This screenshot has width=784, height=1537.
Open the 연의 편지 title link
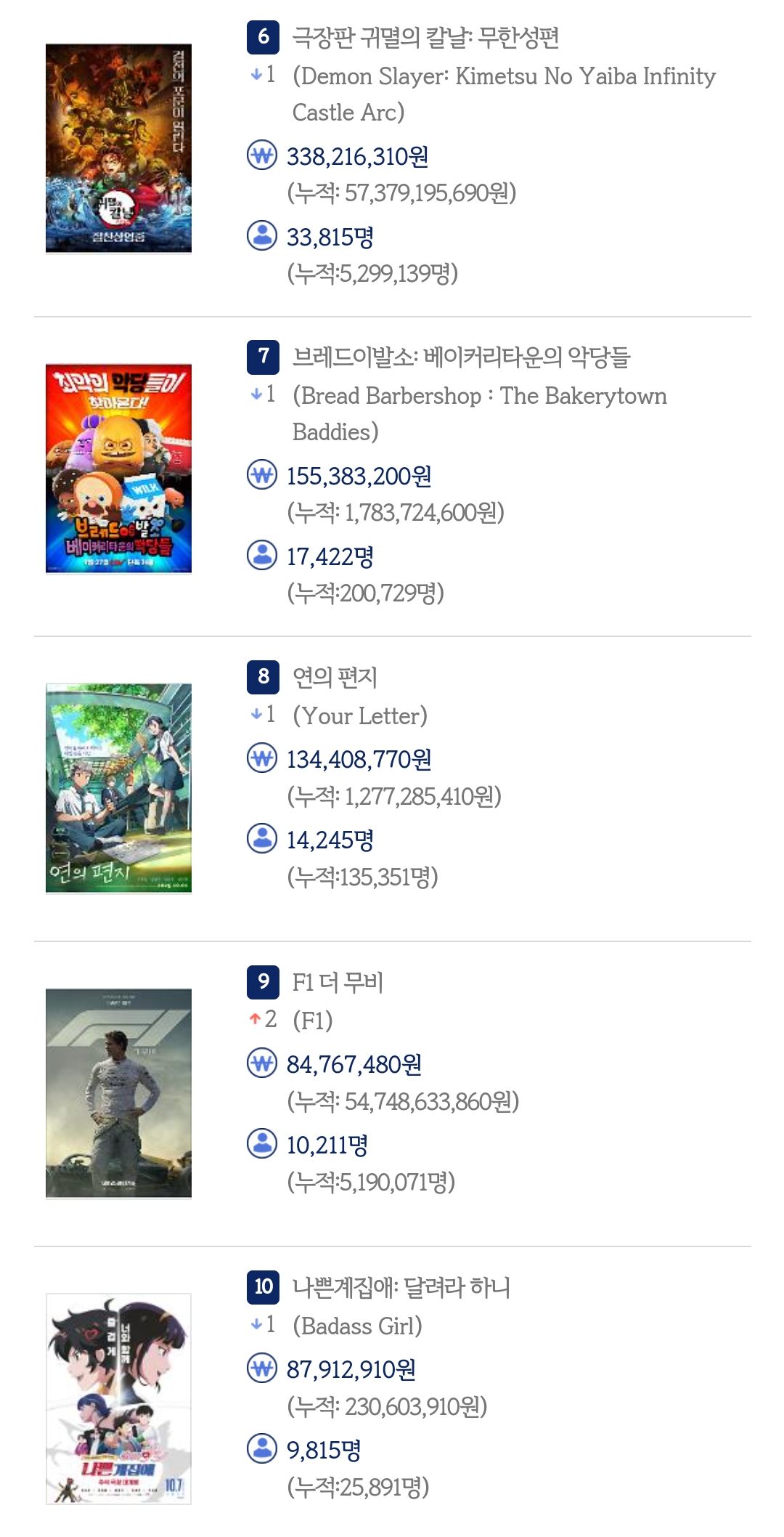click(x=335, y=677)
